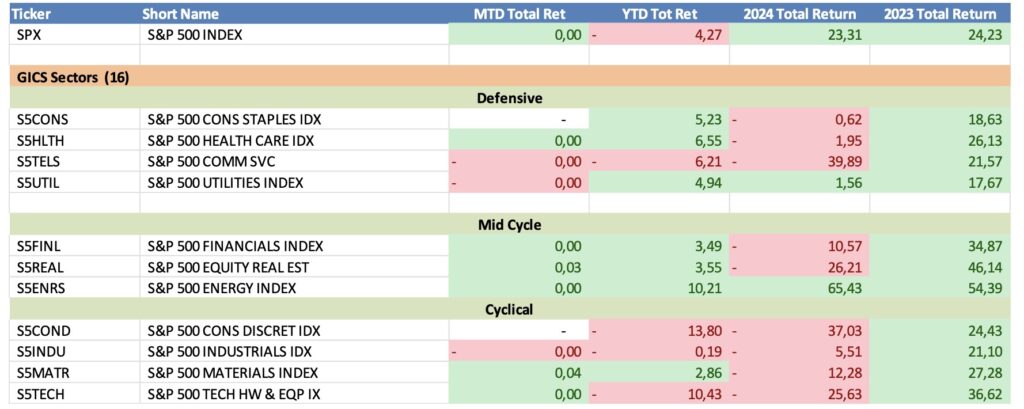This screenshot has height=409, width=1024.
Task: Click the Ticker column header
Action: tap(36, 14)
